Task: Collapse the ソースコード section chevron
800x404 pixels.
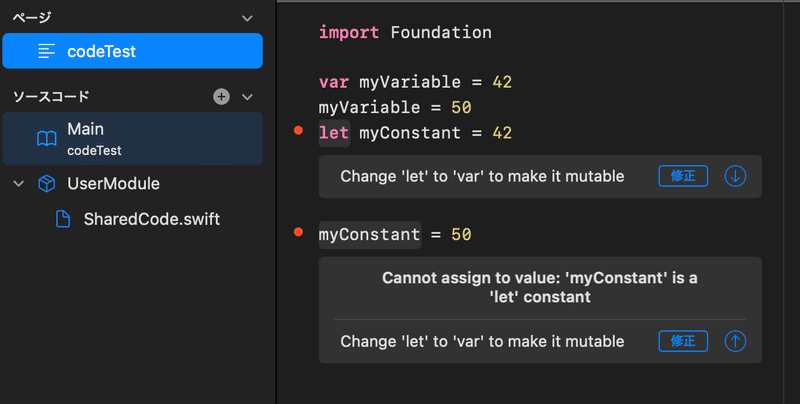Action: [248, 97]
